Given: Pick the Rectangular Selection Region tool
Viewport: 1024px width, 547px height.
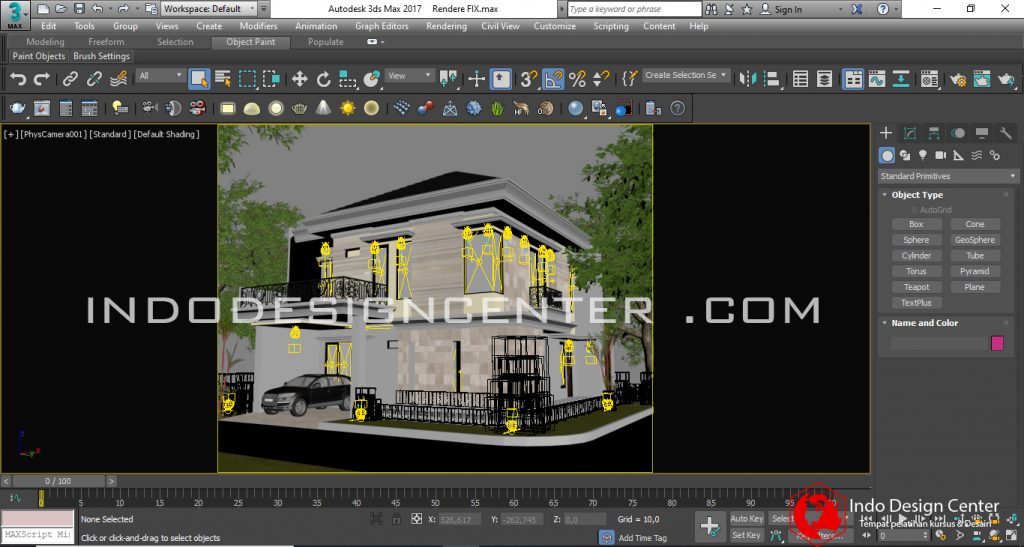Looking at the screenshot, I should pos(248,79).
